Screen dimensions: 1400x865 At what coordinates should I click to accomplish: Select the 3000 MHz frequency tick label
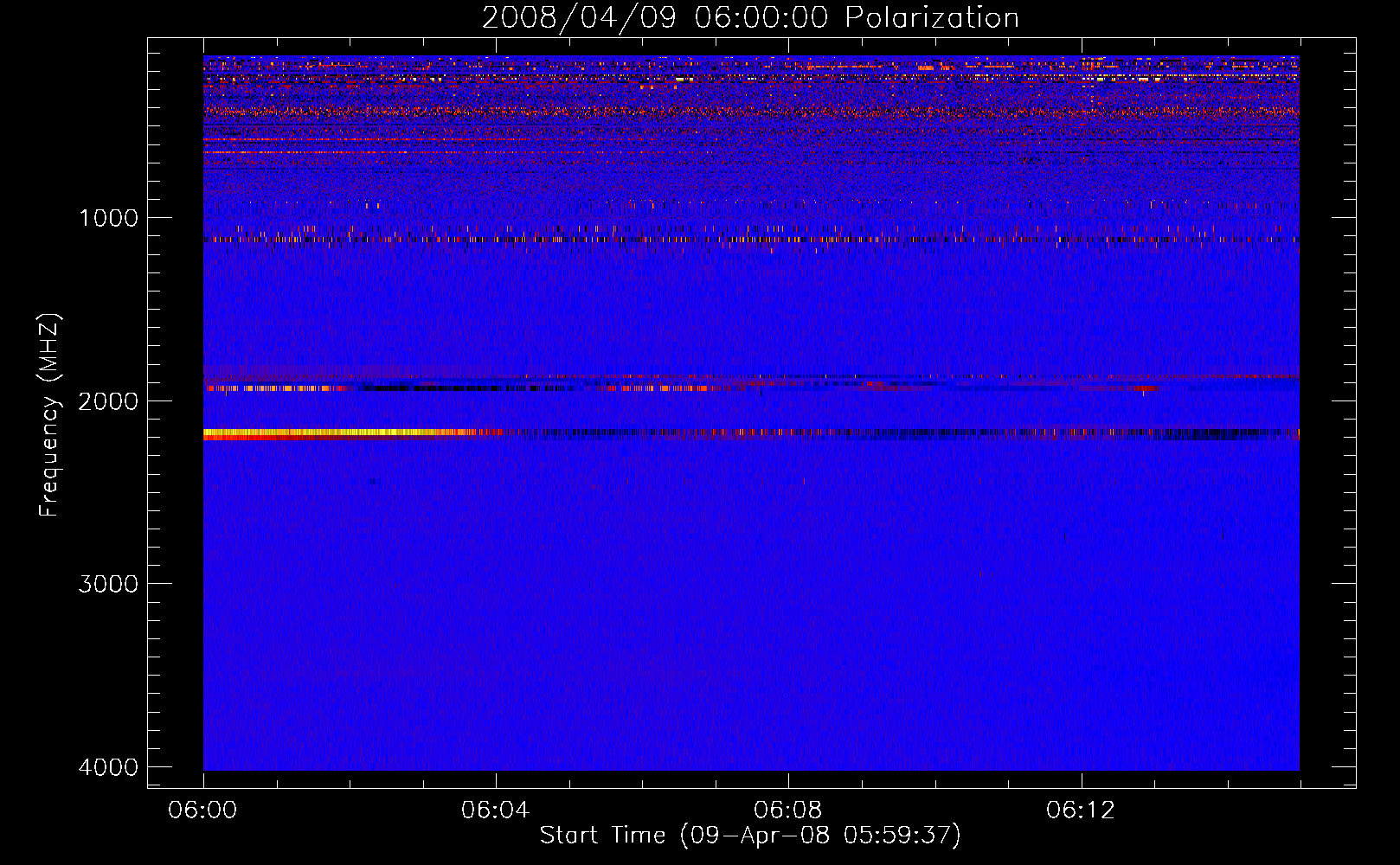(108, 584)
